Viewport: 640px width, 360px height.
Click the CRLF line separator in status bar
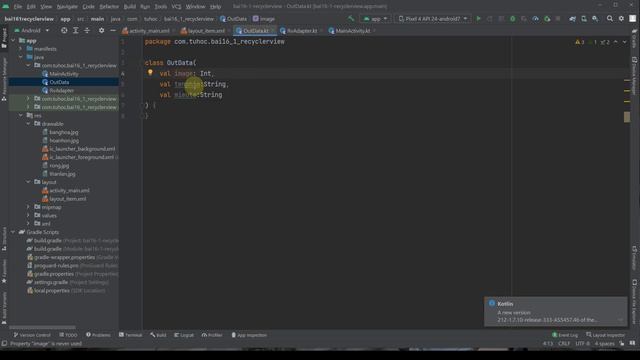(564, 344)
